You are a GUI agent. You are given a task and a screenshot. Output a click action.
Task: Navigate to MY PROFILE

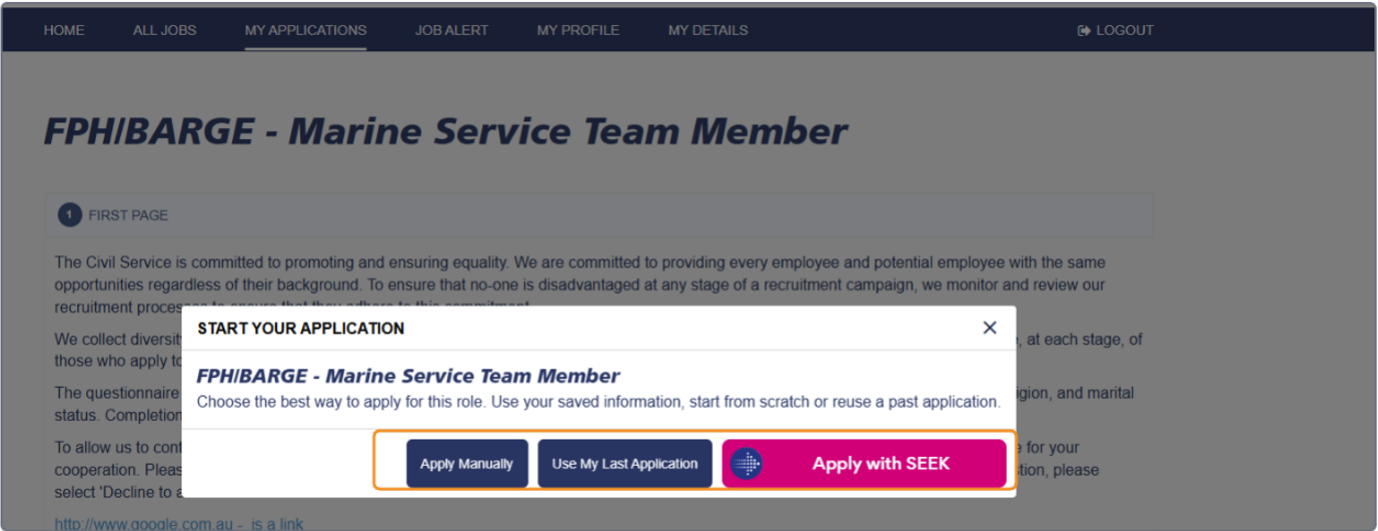[578, 30]
